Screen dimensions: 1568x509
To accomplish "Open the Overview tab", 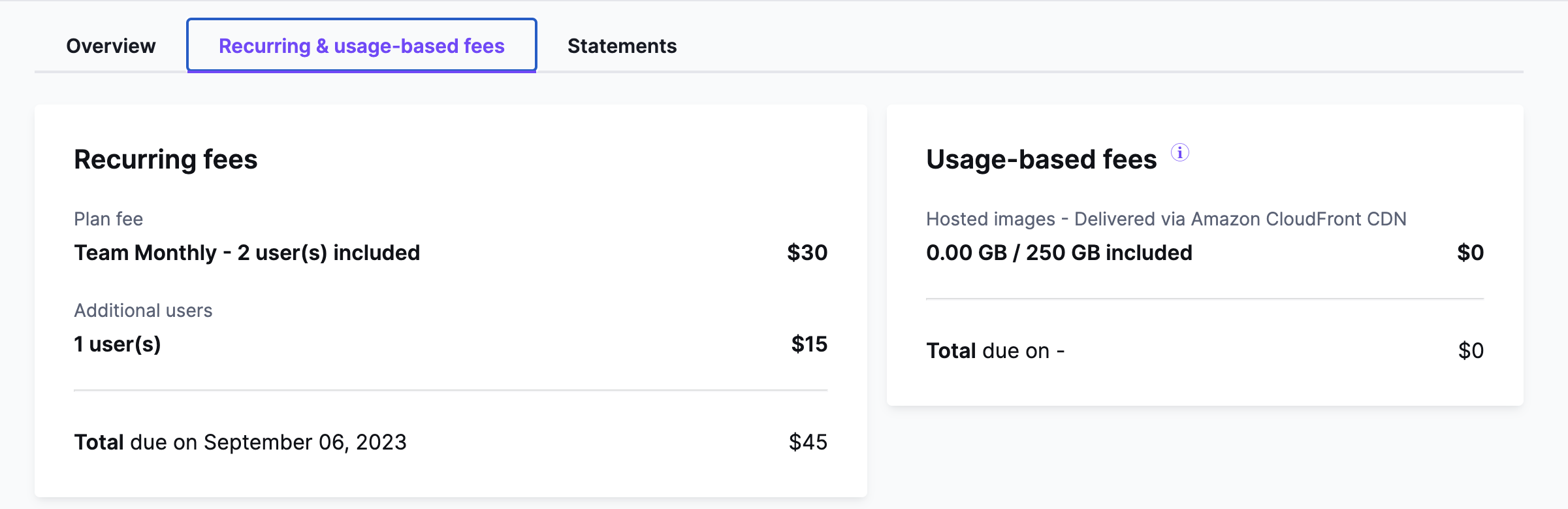I will pyautogui.click(x=111, y=46).
